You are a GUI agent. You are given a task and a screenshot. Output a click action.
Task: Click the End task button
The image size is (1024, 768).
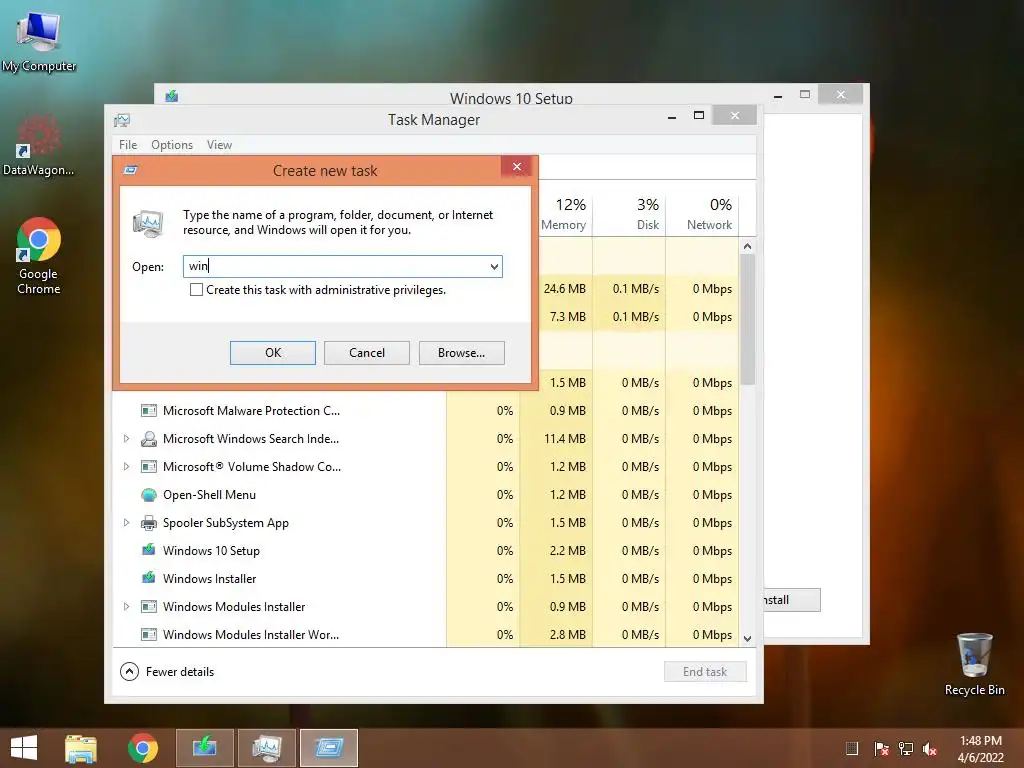click(x=705, y=671)
